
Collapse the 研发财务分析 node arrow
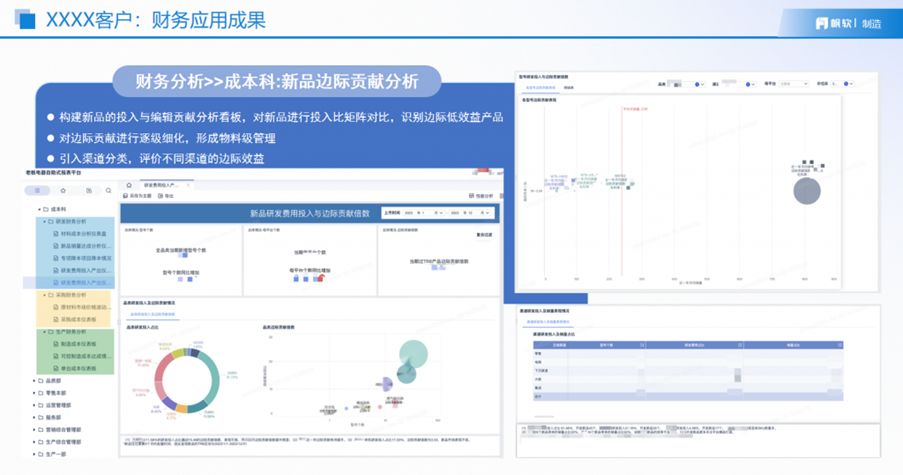pos(44,221)
